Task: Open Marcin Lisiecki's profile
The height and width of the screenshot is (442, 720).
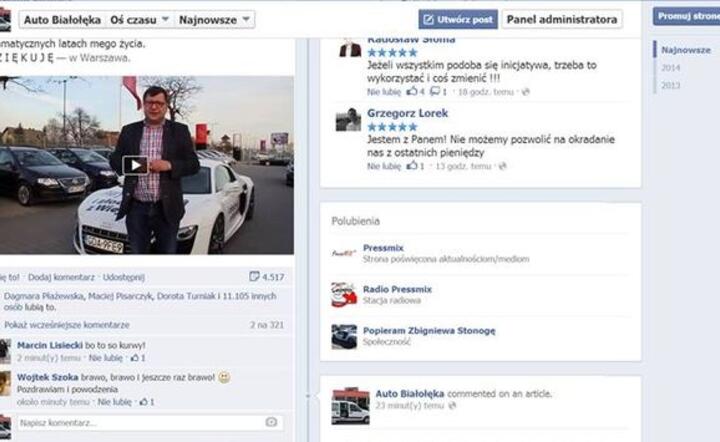Action: (x=50, y=345)
